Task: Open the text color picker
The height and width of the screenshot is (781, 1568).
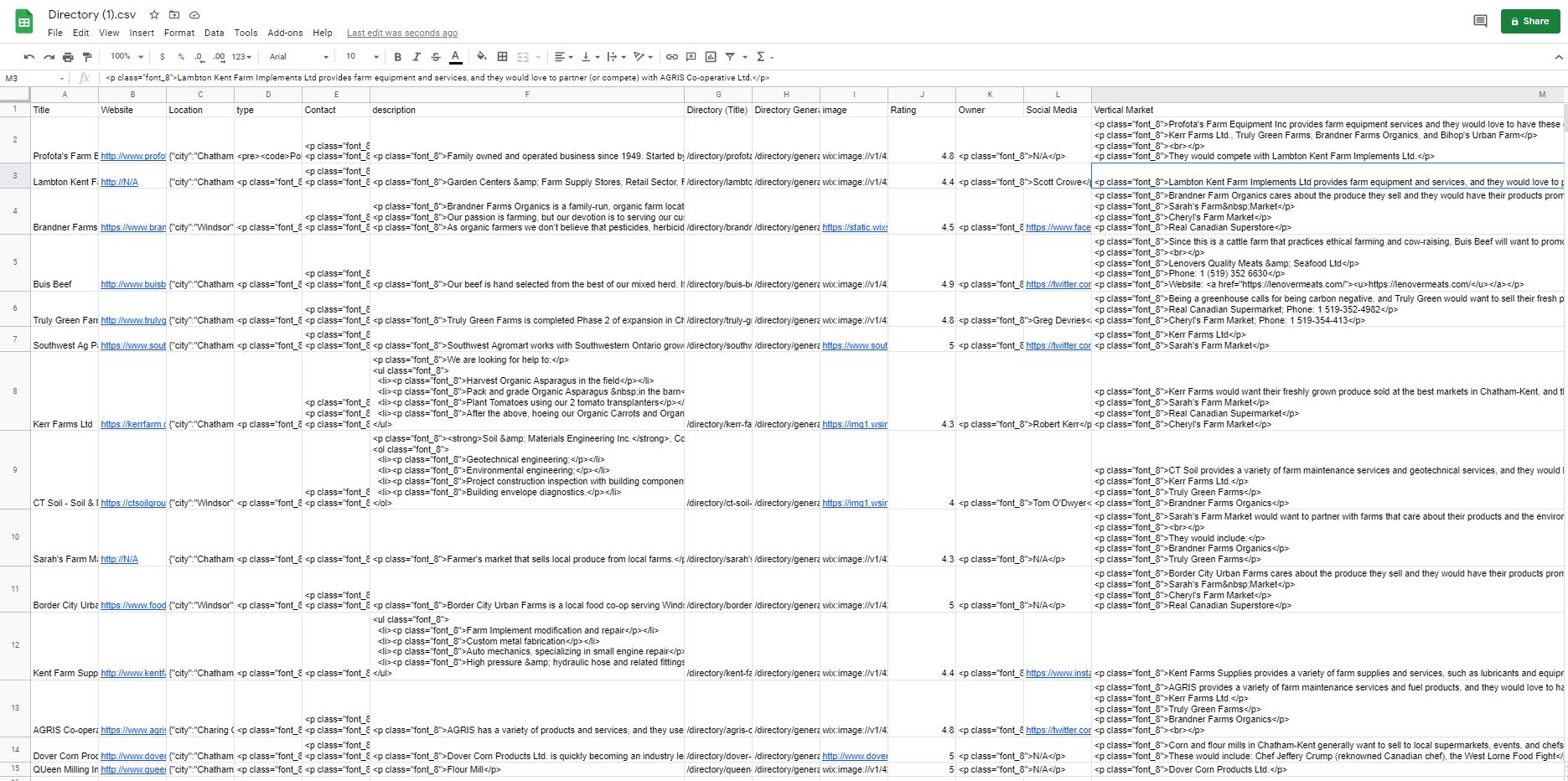Action: coord(456,57)
